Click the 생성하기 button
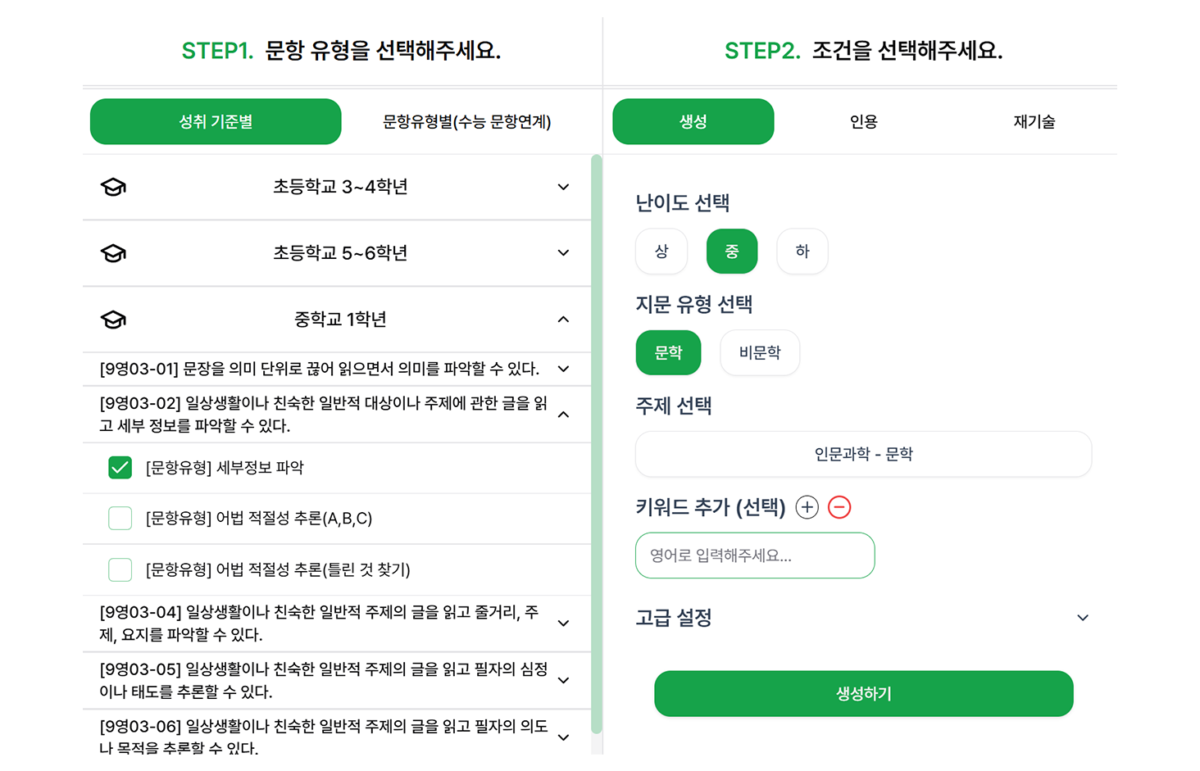This screenshot has height=771, width=1200. 863,692
